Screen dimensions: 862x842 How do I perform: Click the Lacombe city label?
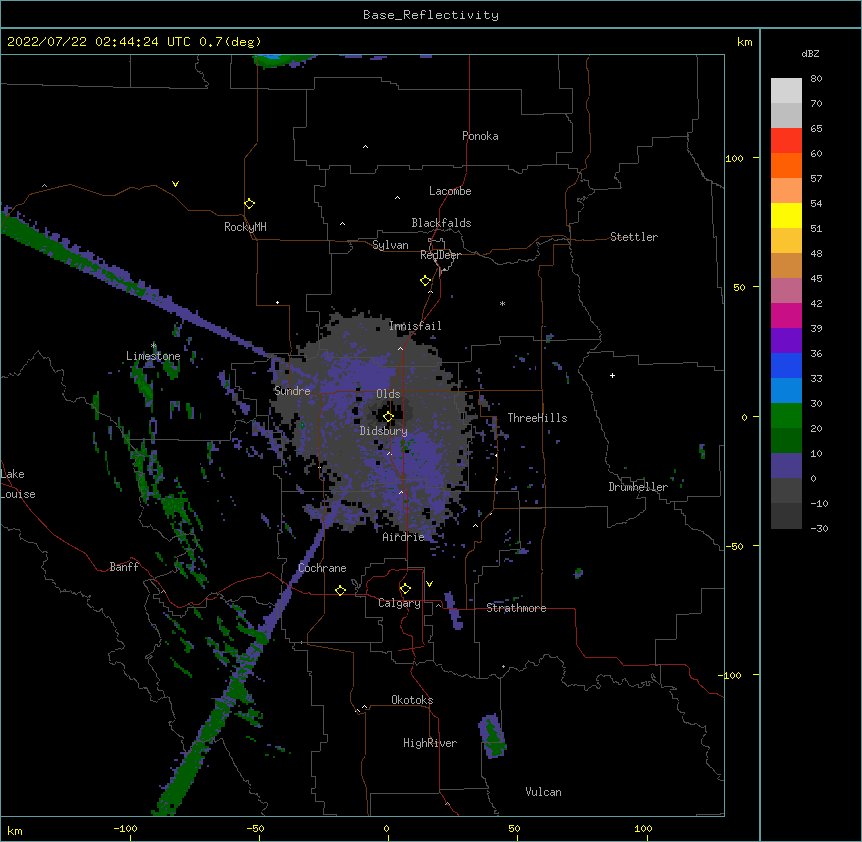450,191
